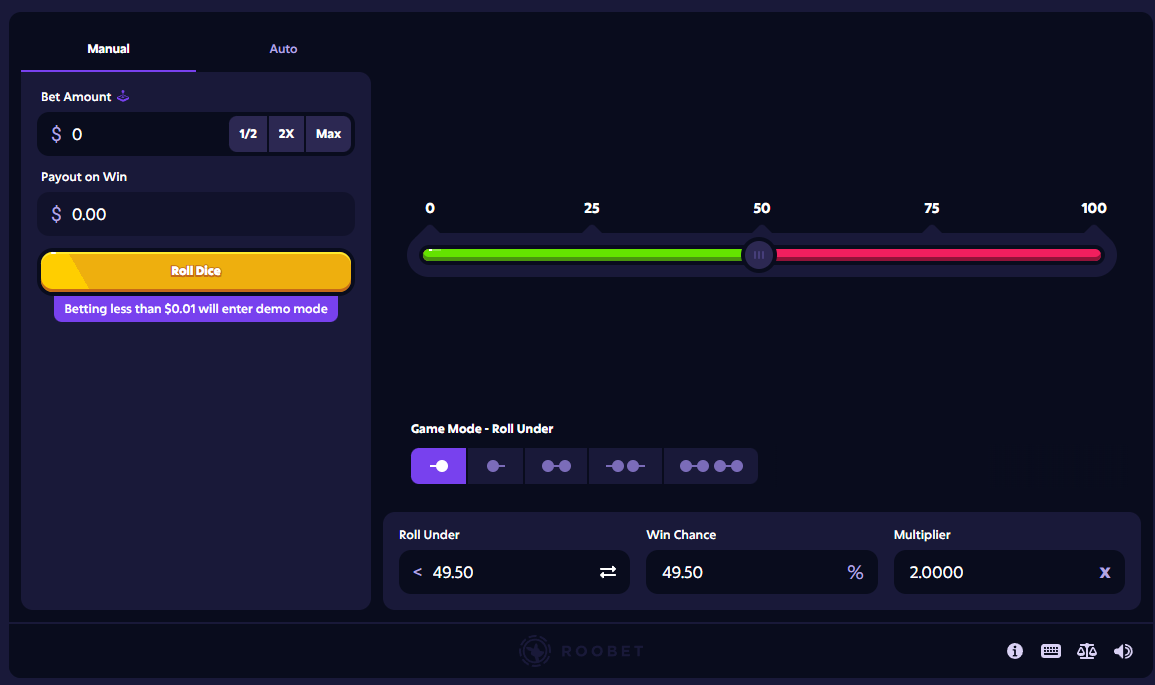This screenshot has height=685, width=1155.
Task: Switch to the Manual tab
Action: 108,49
